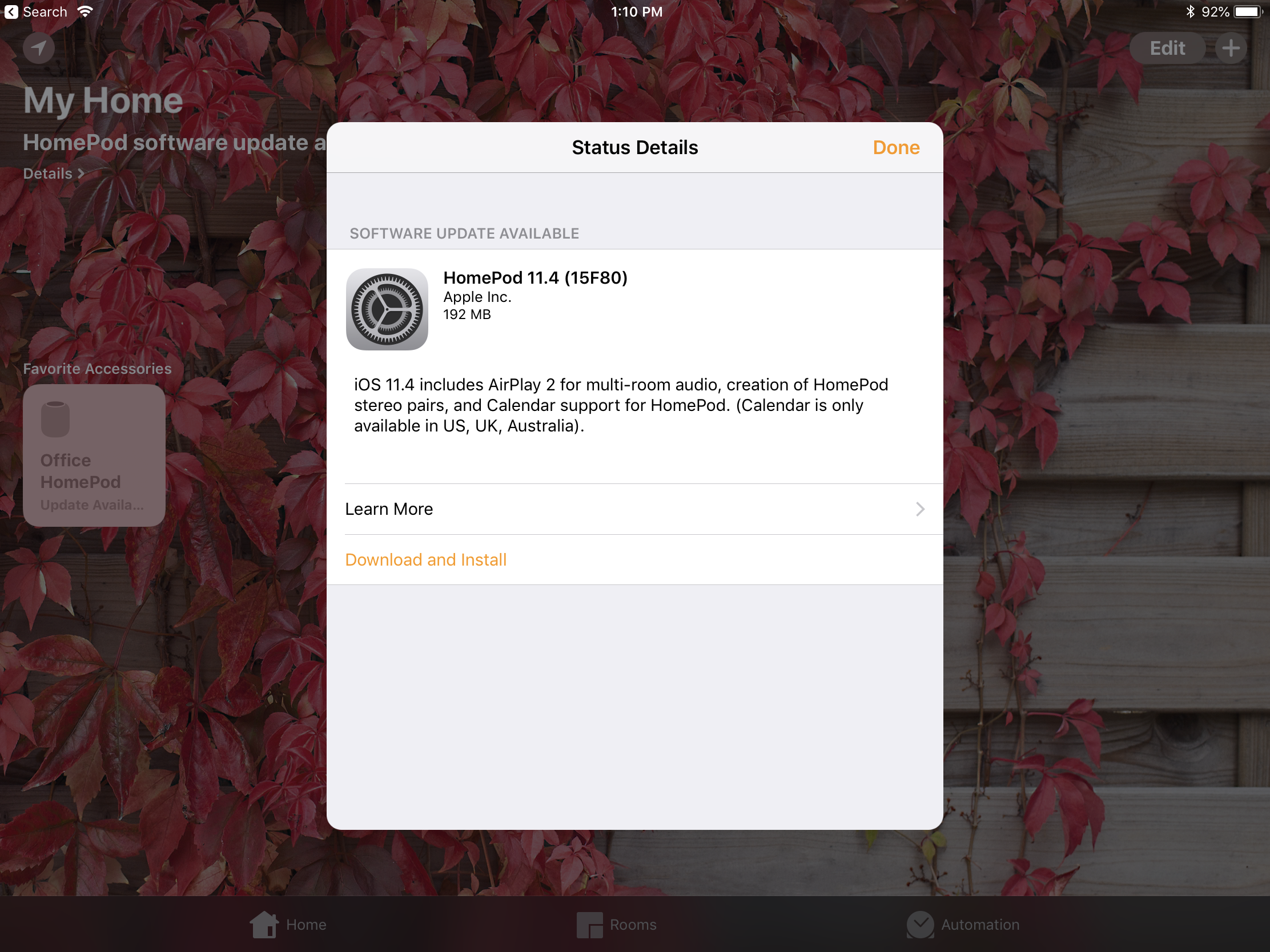Tap the Edit button
This screenshot has width=1270, height=952.
click(1167, 48)
